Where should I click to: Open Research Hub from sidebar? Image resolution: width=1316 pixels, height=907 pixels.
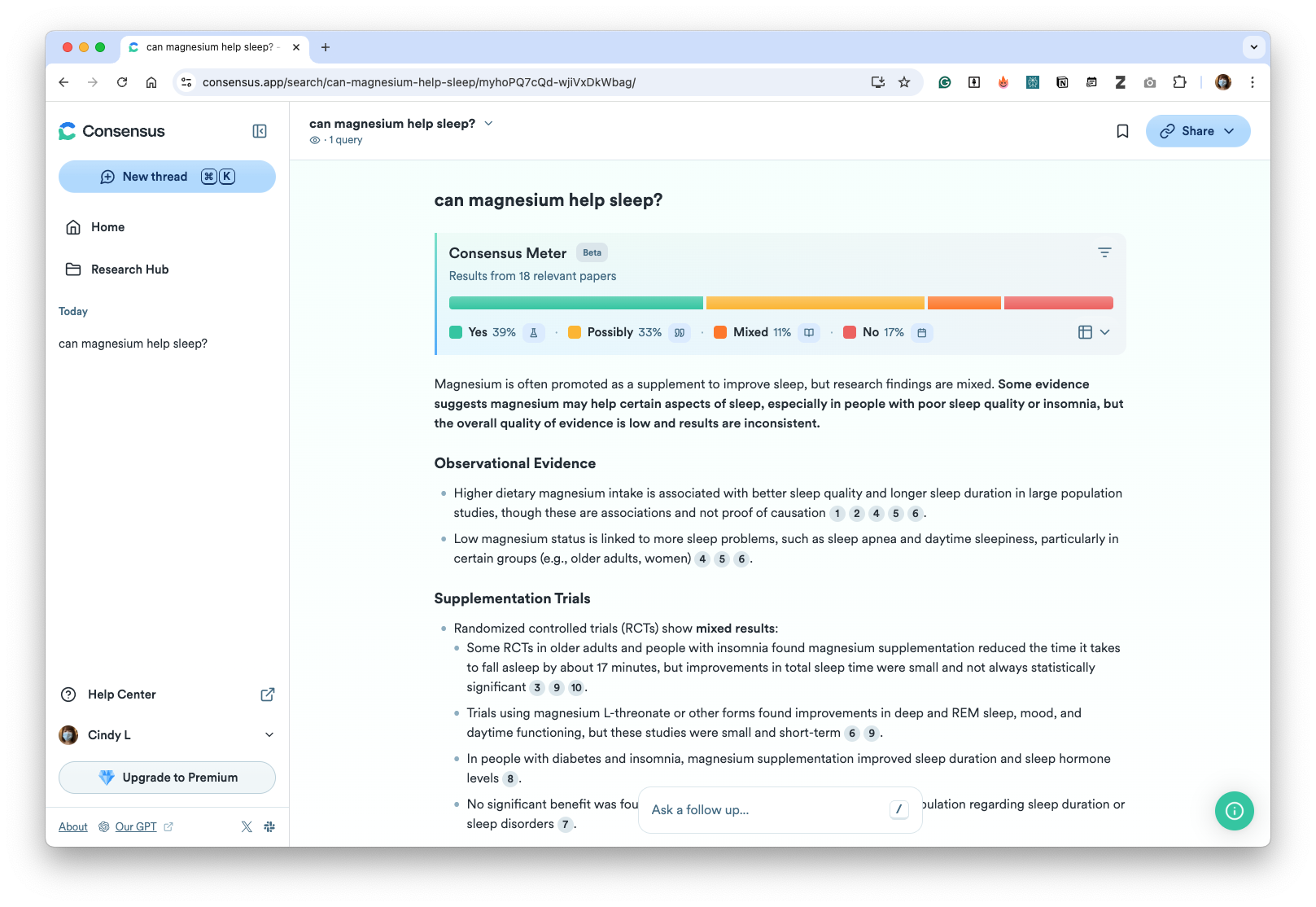coord(129,269)
